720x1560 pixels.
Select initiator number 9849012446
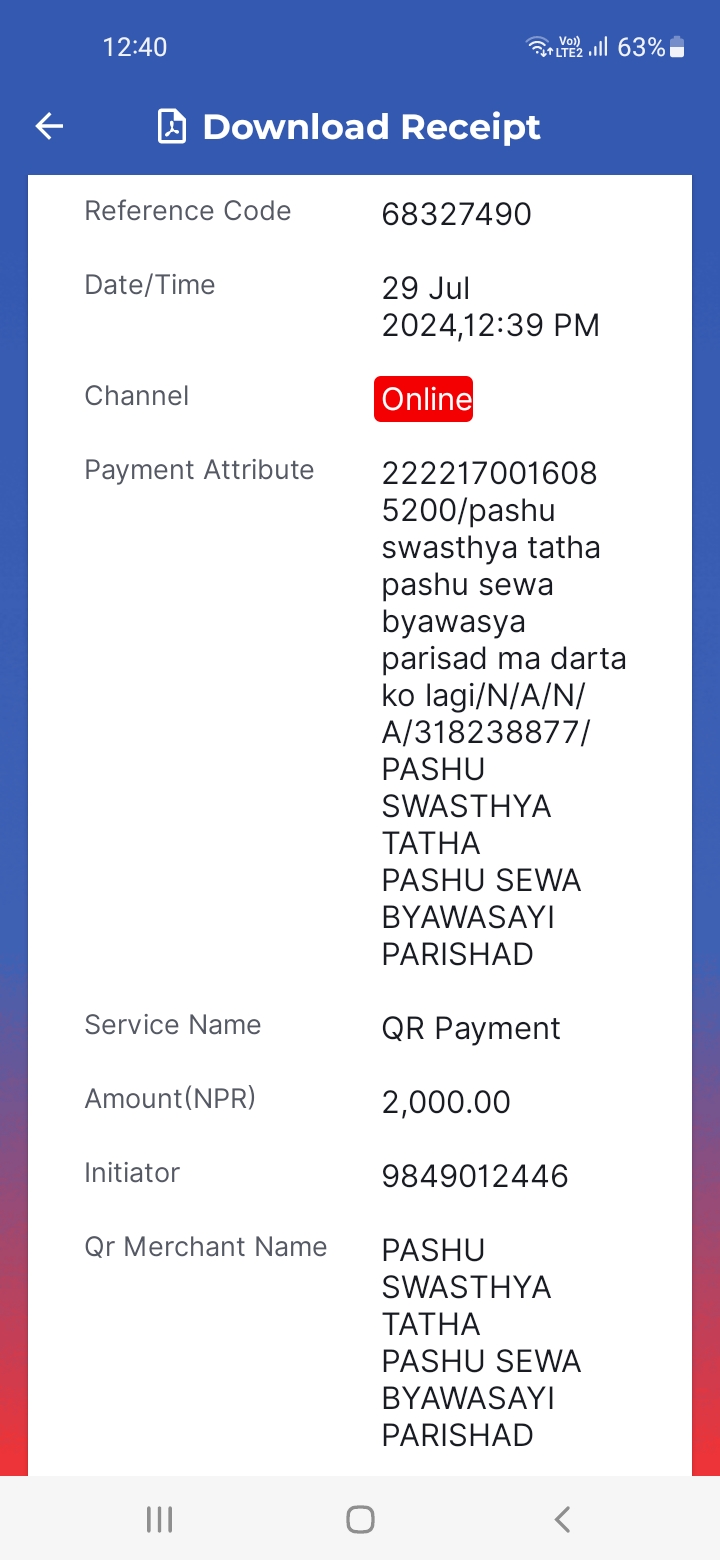(475, 1176)
